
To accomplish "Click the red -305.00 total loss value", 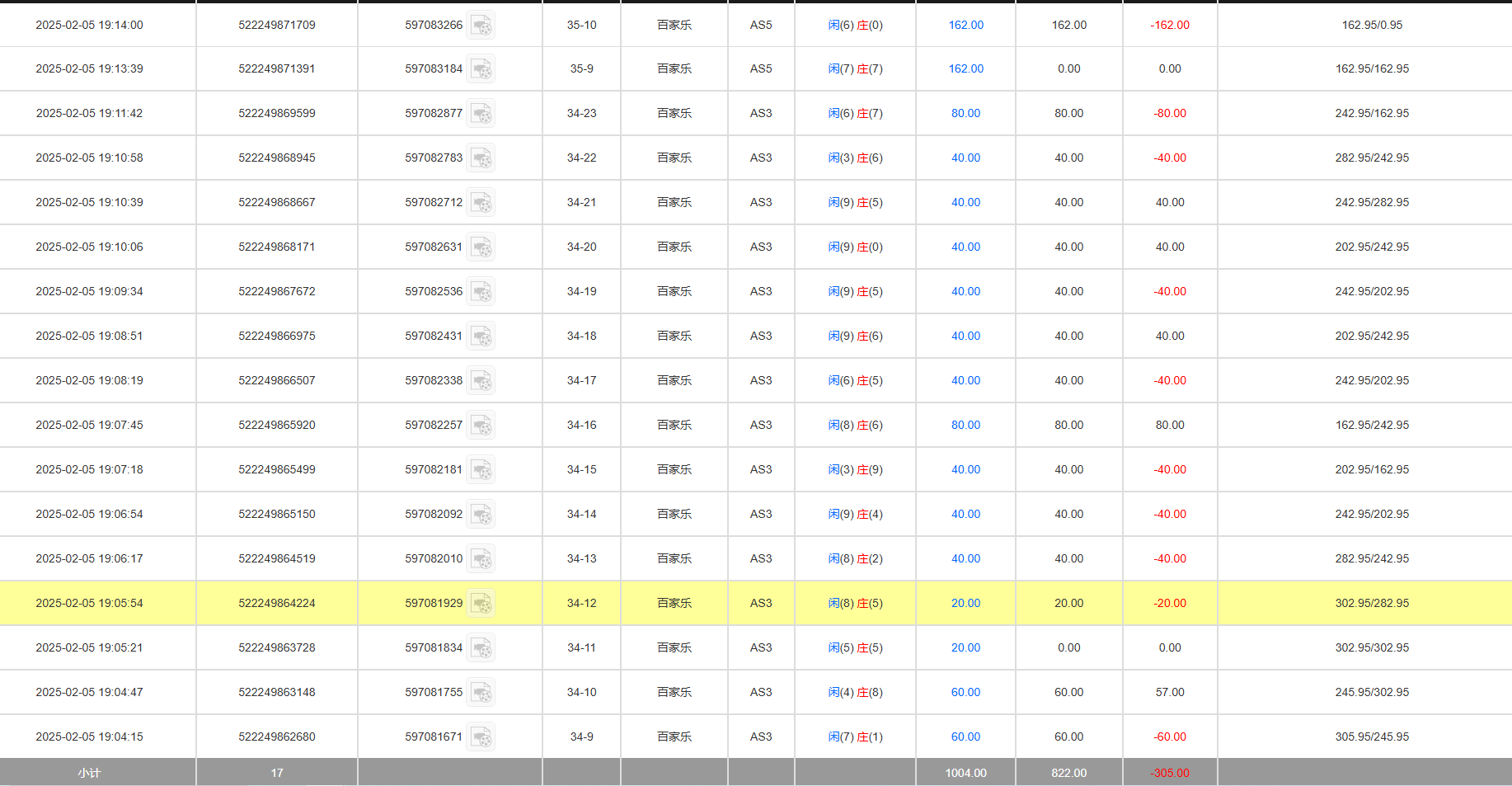I will 1170,772.
